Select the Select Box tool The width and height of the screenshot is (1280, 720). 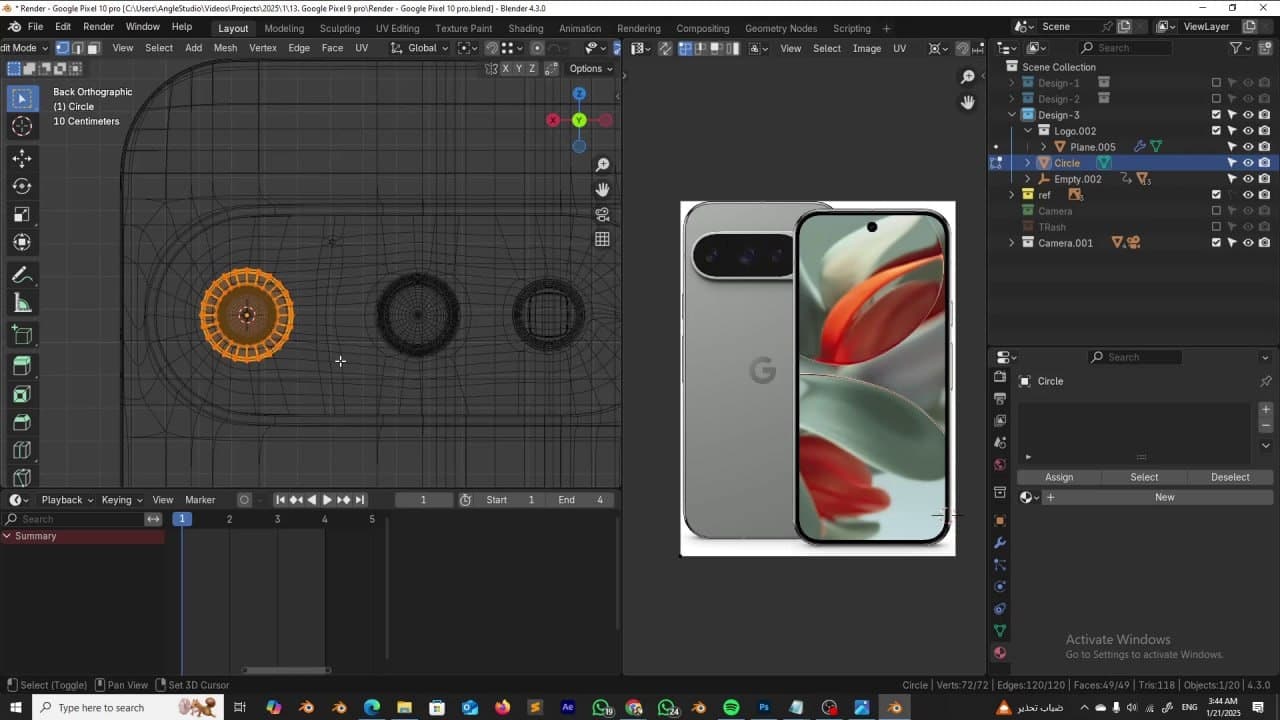(x=22, y=98)
